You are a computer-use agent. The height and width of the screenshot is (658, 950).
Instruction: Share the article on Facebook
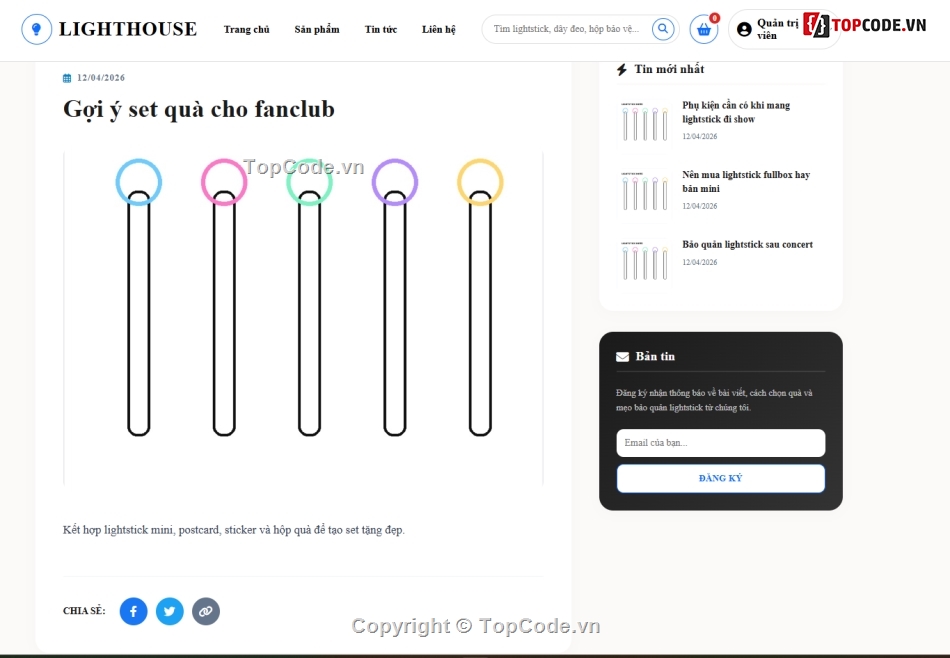(133, 611)
